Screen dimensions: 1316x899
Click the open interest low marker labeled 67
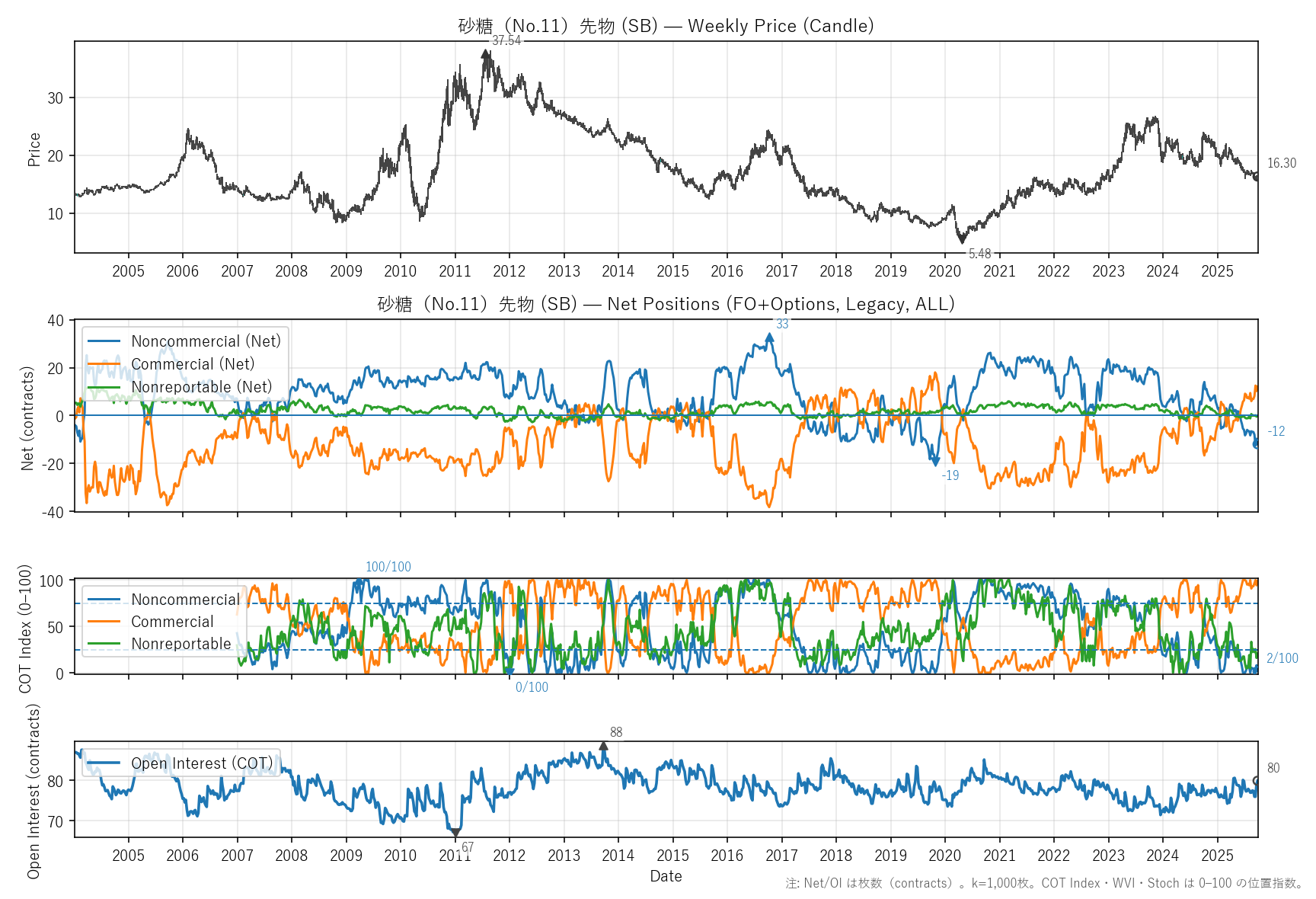coord(455,833)
